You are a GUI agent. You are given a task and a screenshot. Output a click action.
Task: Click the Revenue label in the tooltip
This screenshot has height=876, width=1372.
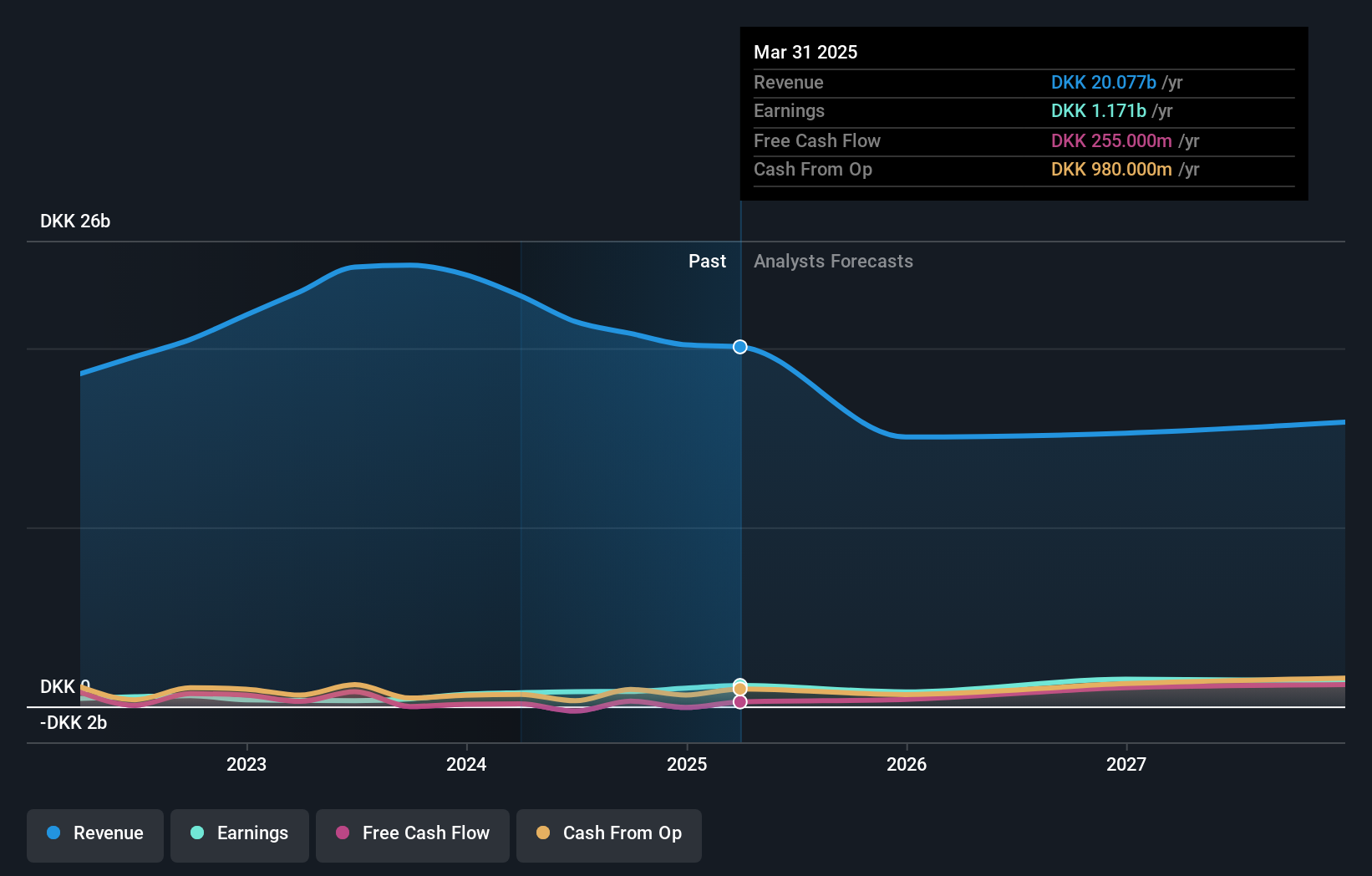coord(788,82)
